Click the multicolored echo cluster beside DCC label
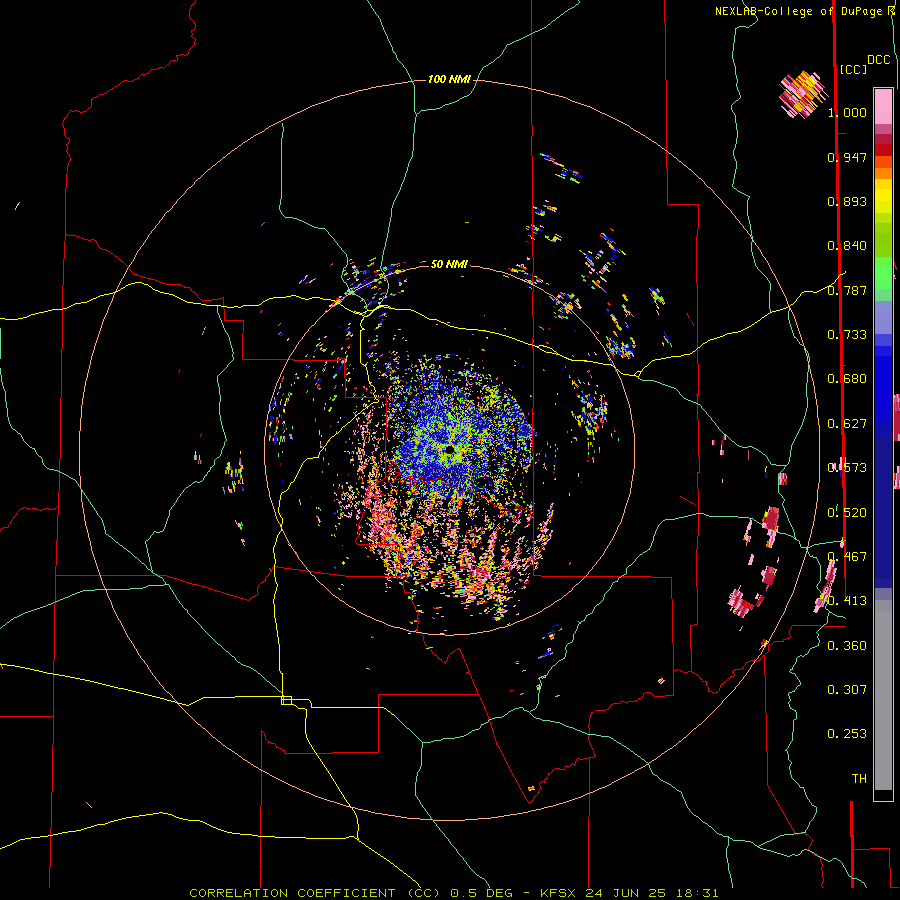The height and width of the screenshot is (900, 900). tap(804, 94)
